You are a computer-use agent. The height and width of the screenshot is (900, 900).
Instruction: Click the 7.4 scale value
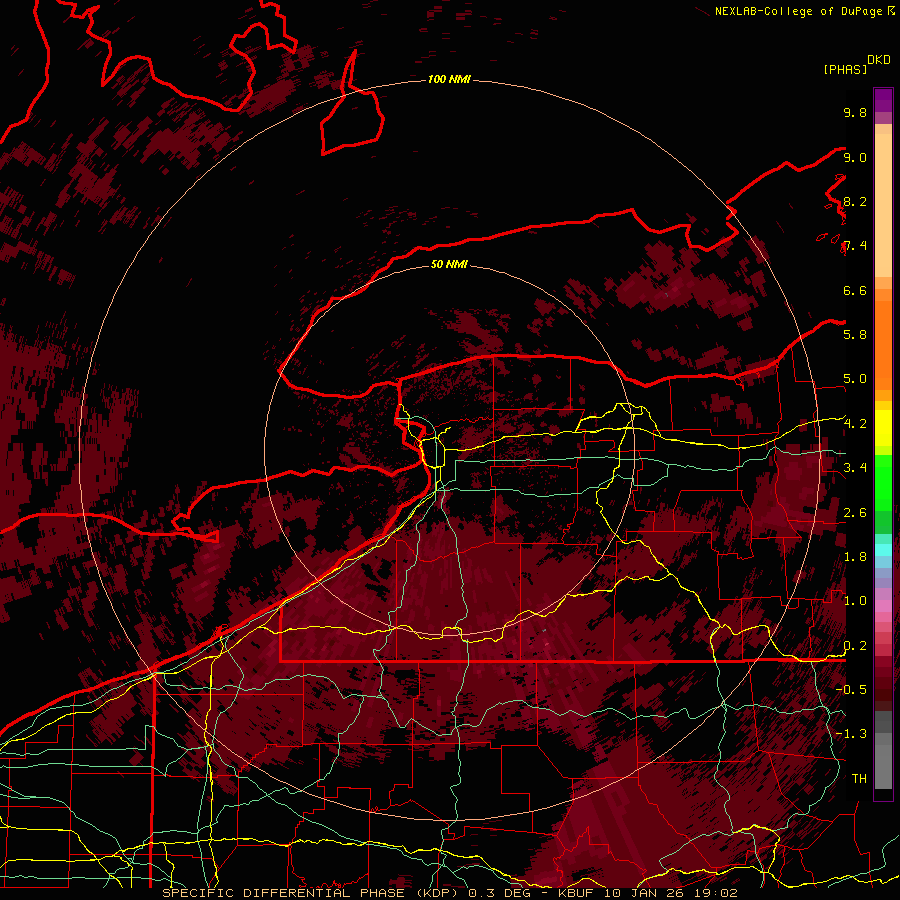coord(855,246)
